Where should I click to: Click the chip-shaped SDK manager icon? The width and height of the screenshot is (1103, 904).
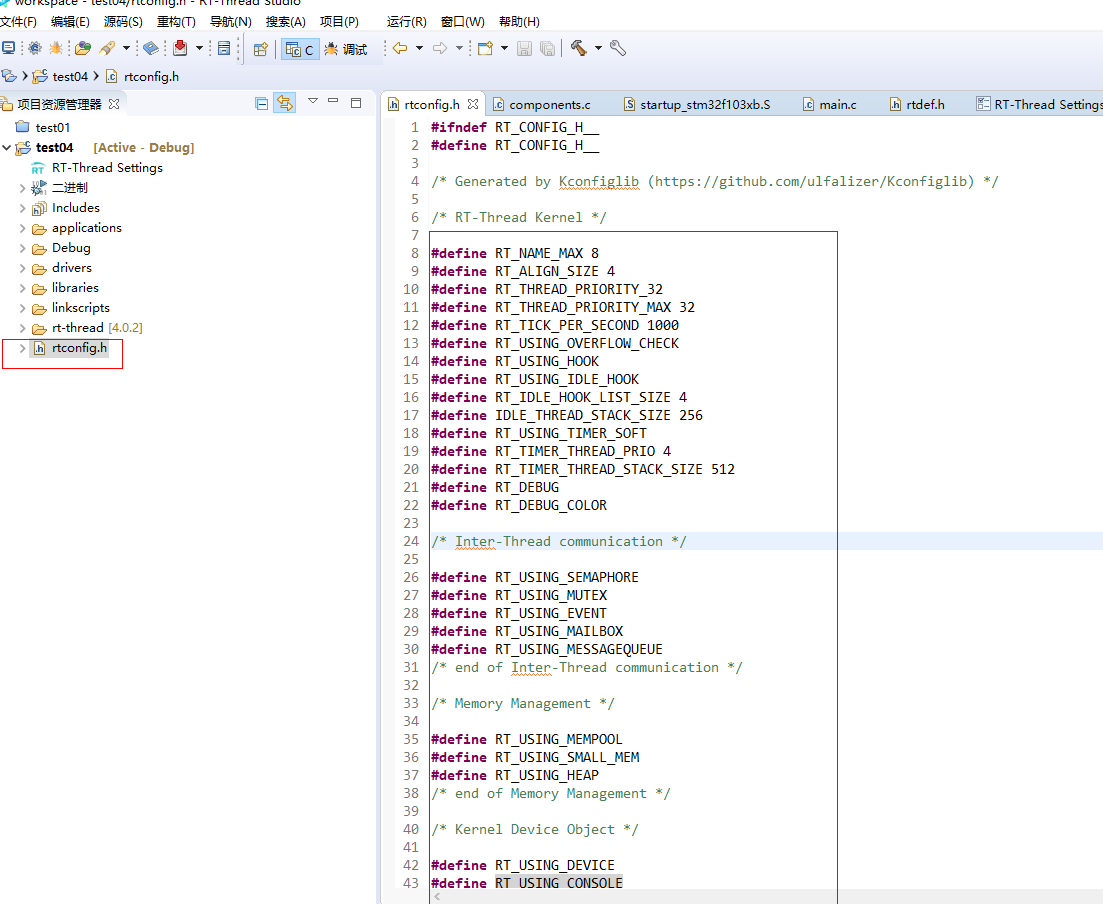(34, 48)
